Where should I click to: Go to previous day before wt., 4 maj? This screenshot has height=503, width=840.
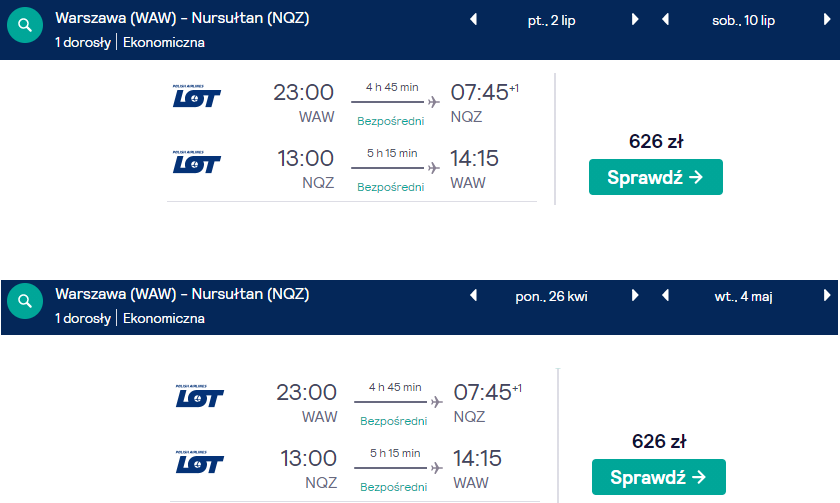665,296
